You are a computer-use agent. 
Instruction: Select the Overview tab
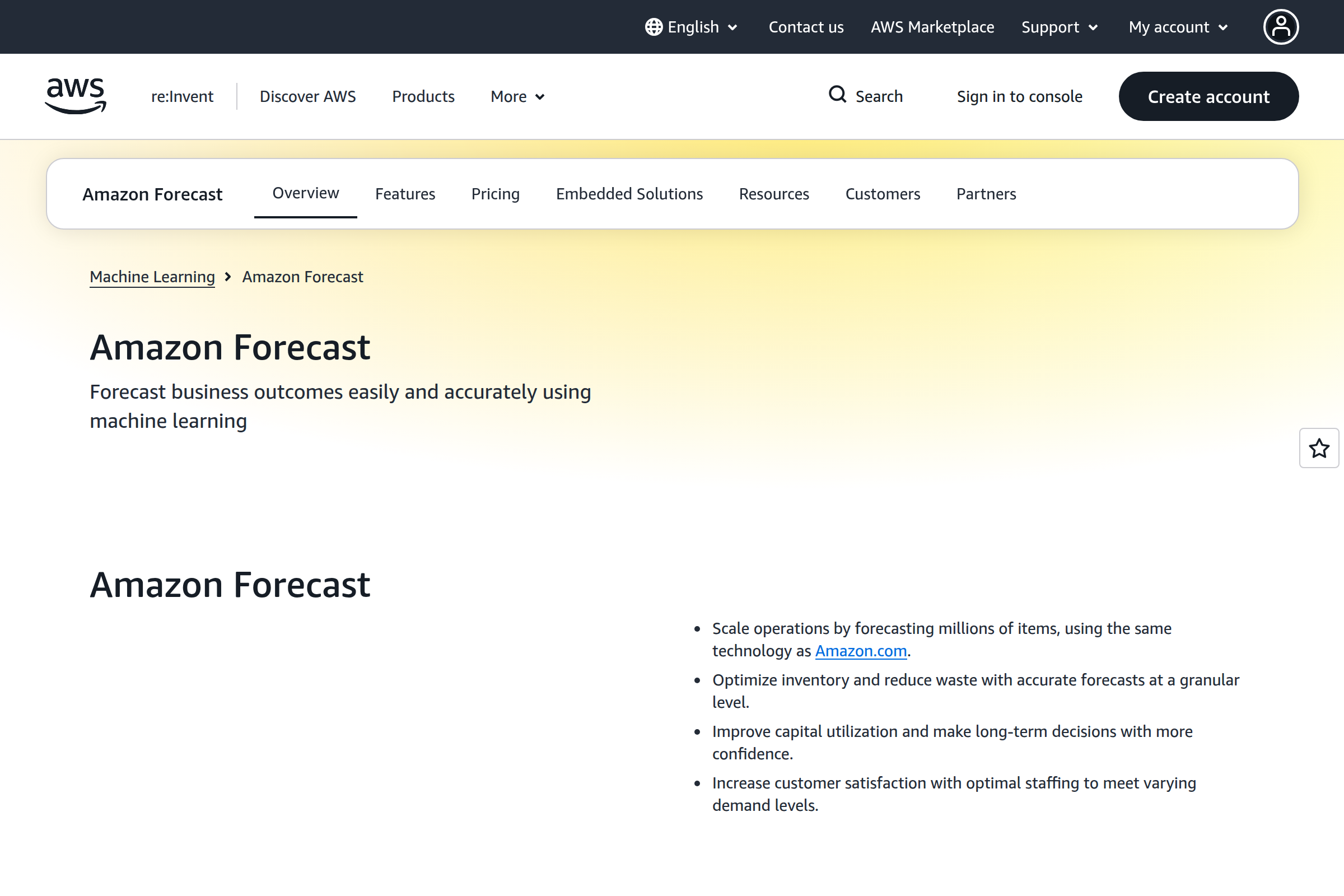[306, 194]
